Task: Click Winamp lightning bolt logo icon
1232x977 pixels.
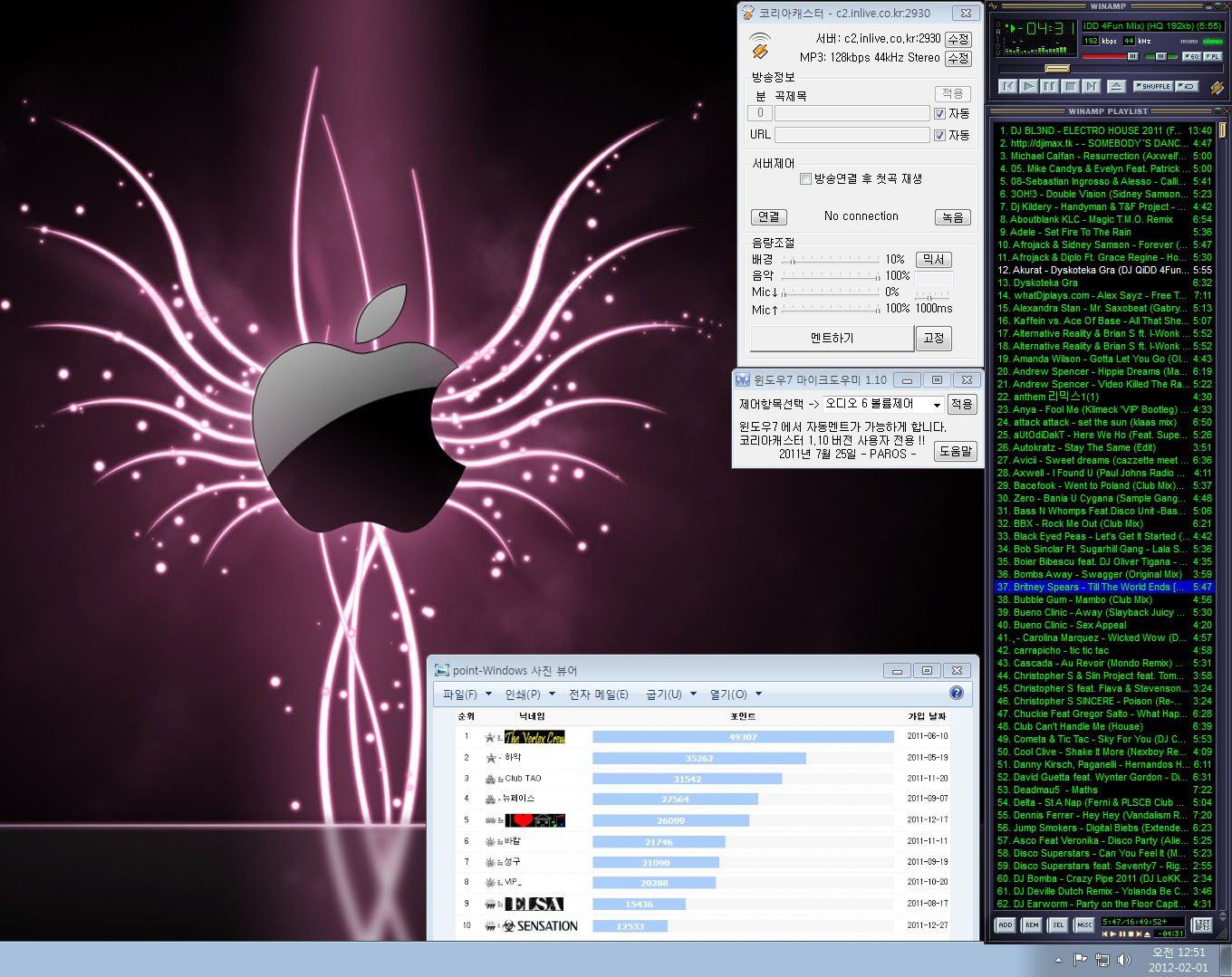Action: coord(1217,87)
